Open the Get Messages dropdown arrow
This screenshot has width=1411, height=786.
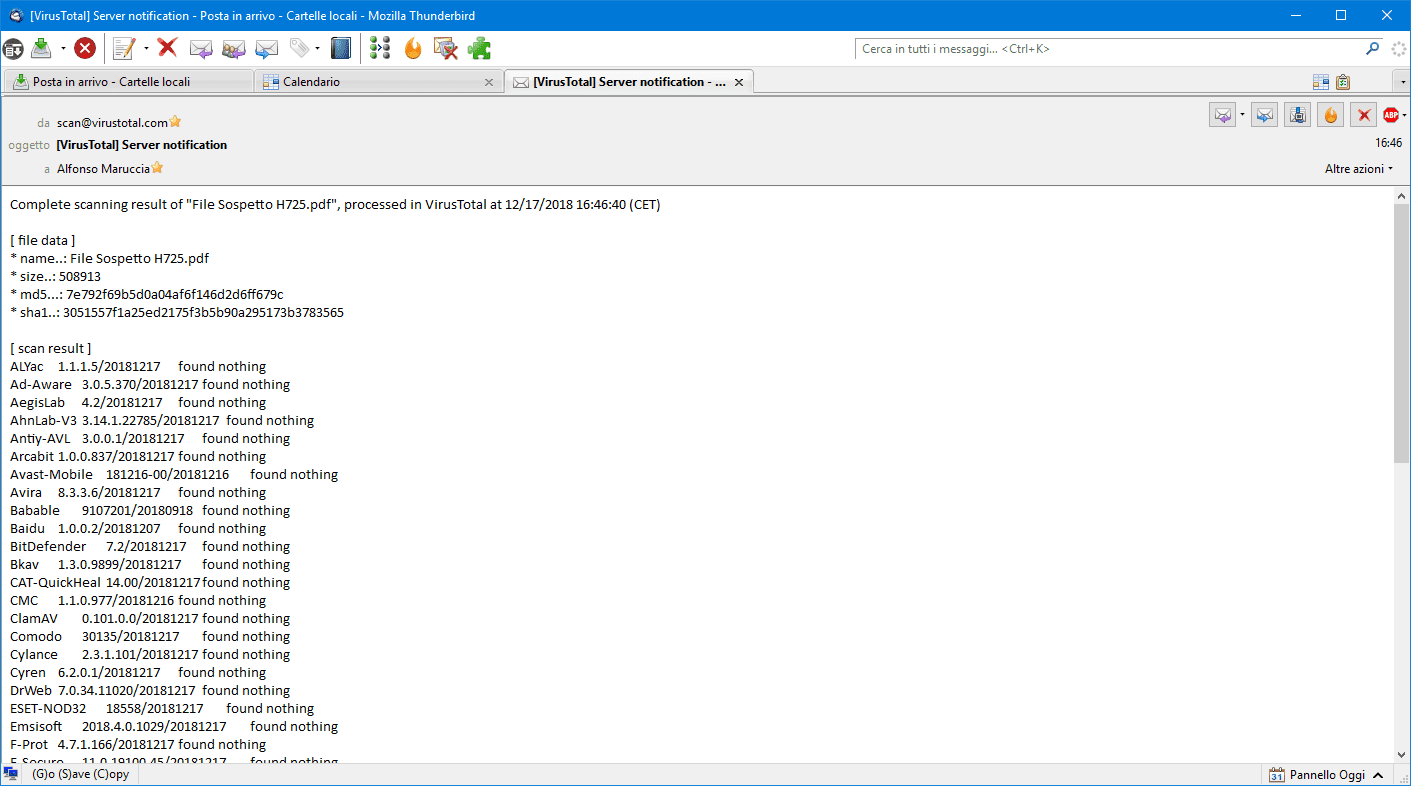(x=63, y=48)
